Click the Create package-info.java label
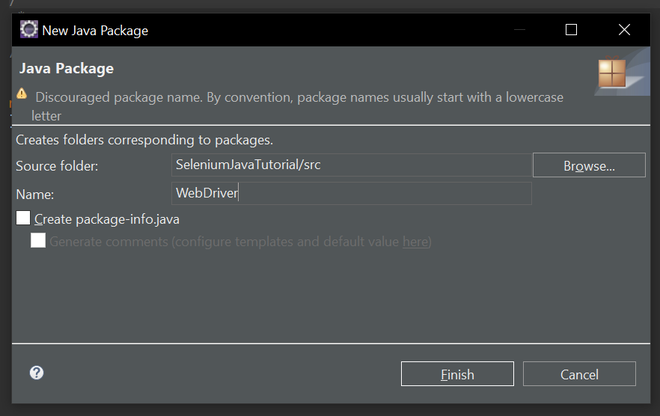 click(106, 218)
